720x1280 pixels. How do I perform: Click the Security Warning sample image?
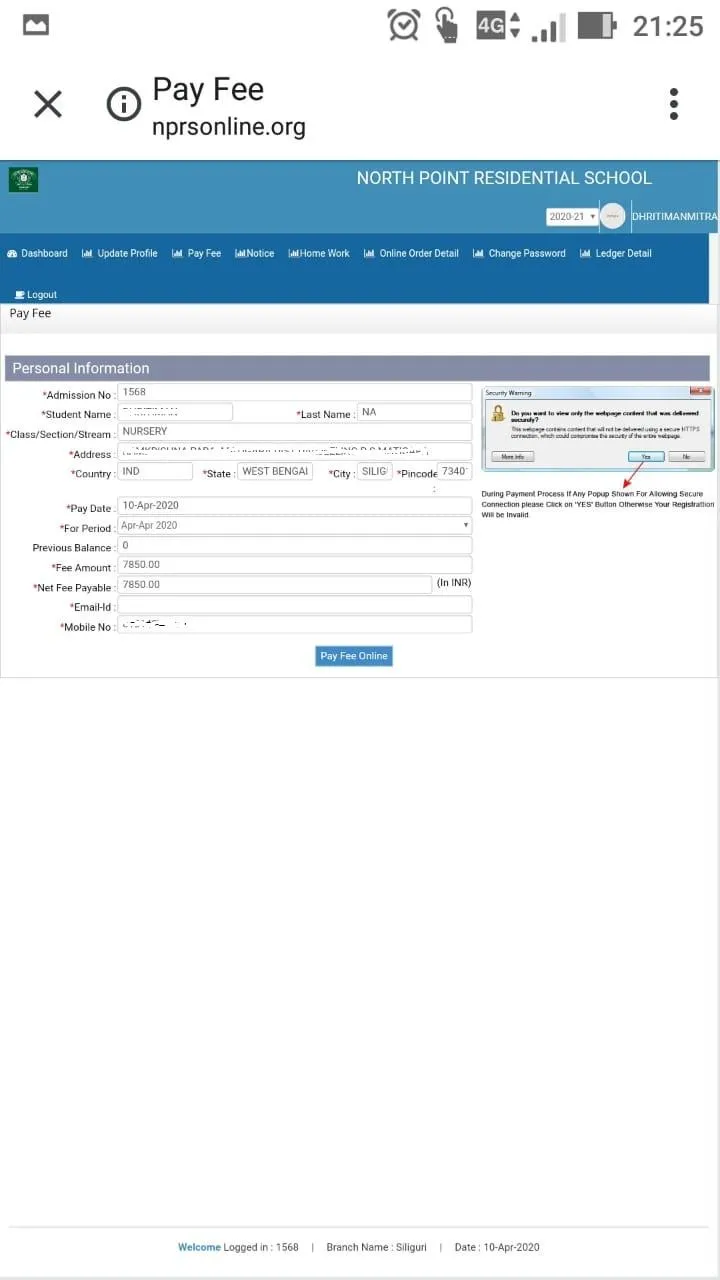click(x=598, y=428)
